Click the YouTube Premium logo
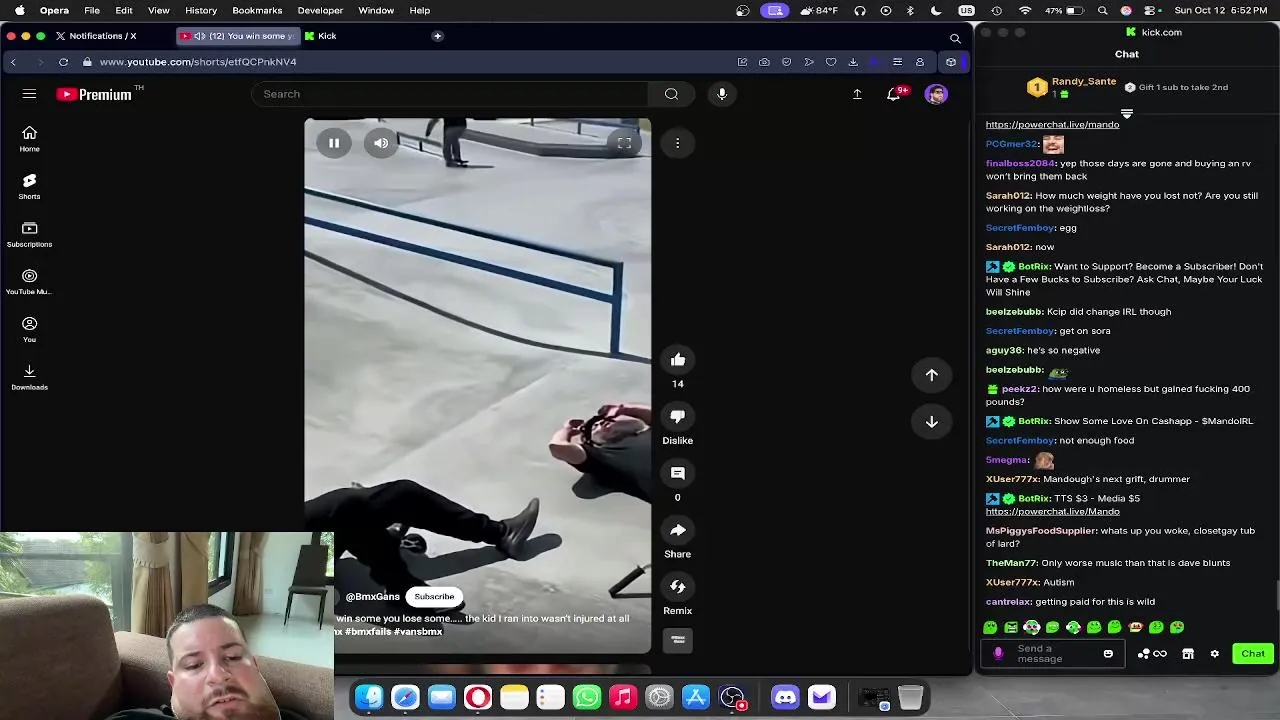The height and width of the screenshot is (720, 1280). [x=94, y=94]
